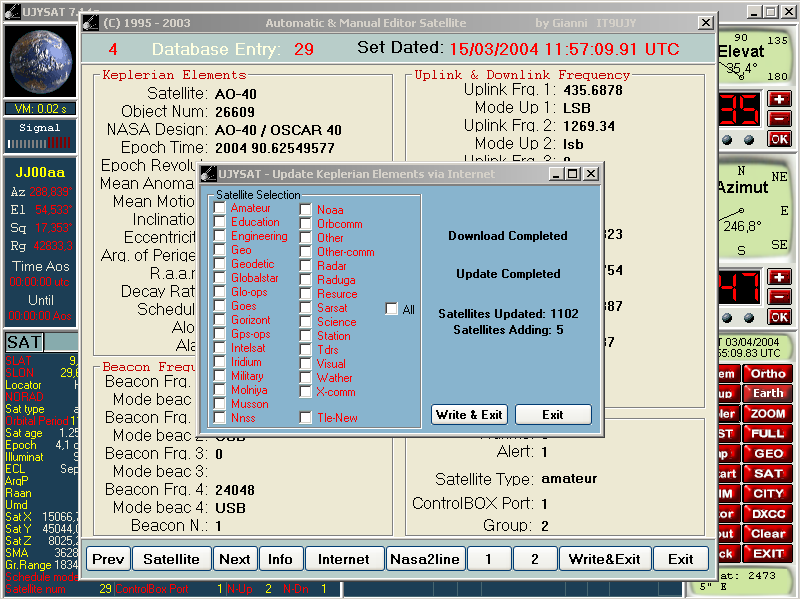The width and height of the screenshot is (800, 600).
Task: Click the Object Num value 26609
Action: 235,112
